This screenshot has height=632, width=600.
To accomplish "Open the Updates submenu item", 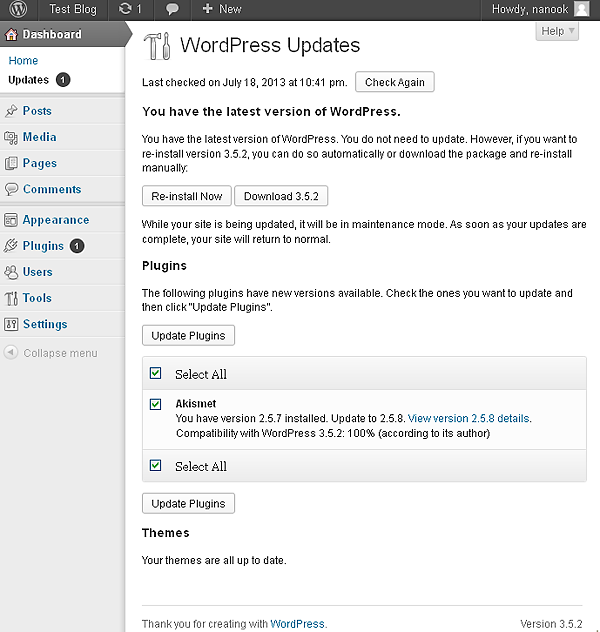I will [29, 80].
